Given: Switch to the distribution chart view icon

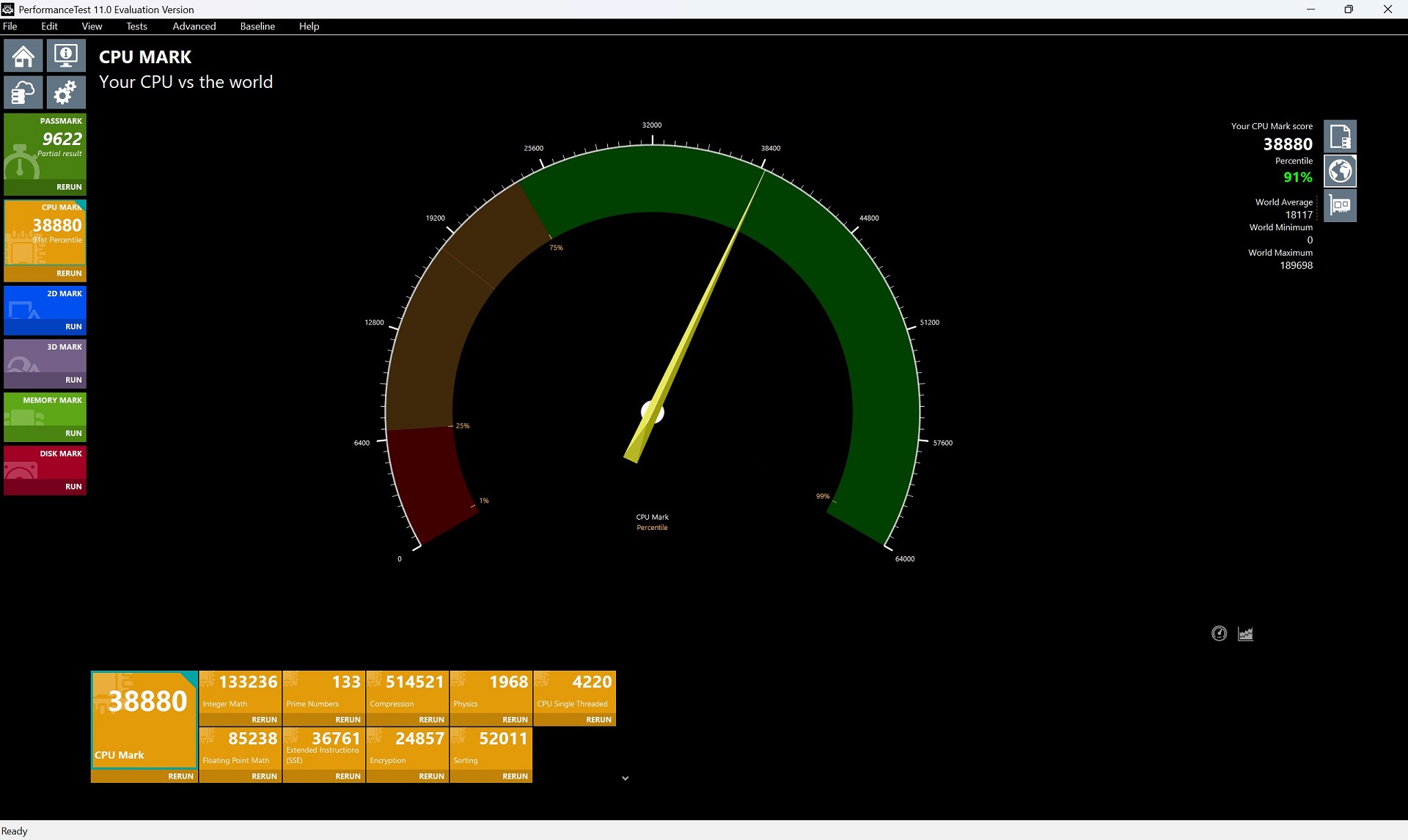Looking at the screenshot, I should [1245, 633].
